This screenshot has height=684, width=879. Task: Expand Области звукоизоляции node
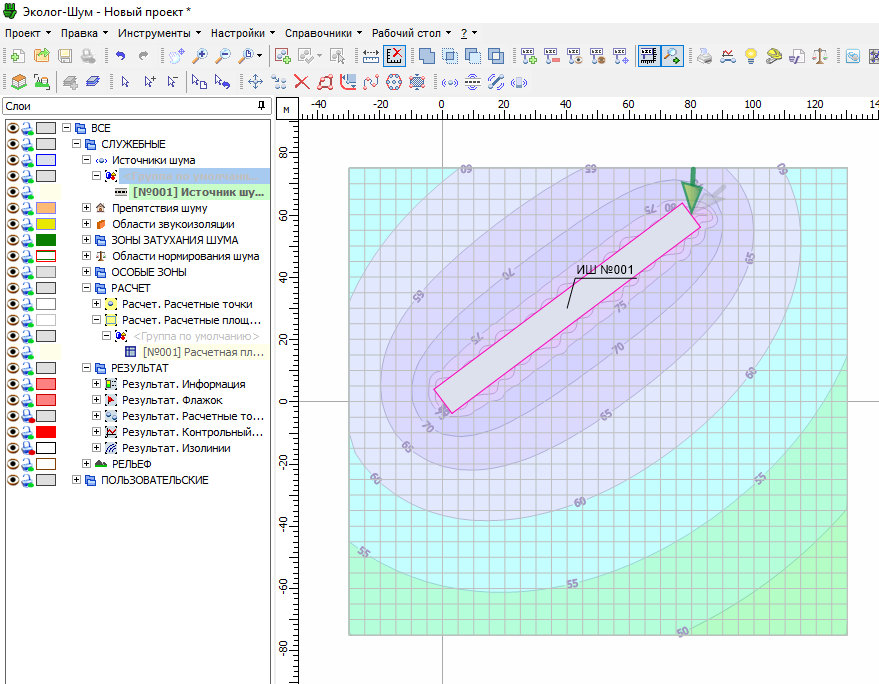point(87,224)
